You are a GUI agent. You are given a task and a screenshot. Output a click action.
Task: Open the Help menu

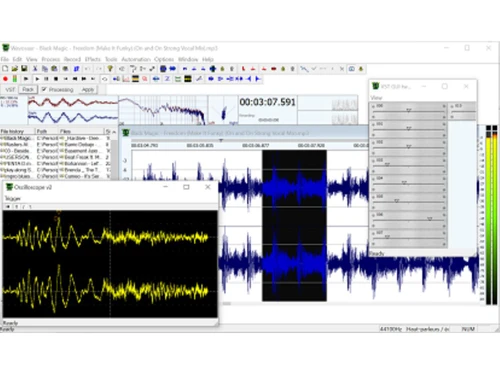click(208, 59)
